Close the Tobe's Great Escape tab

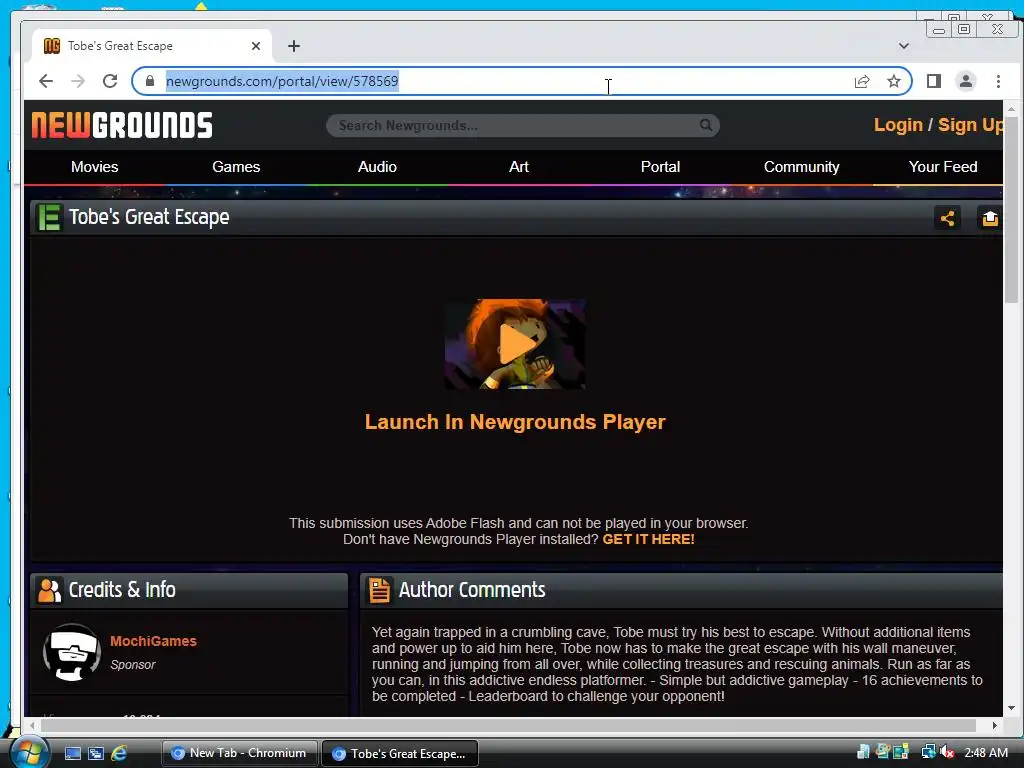256,46
